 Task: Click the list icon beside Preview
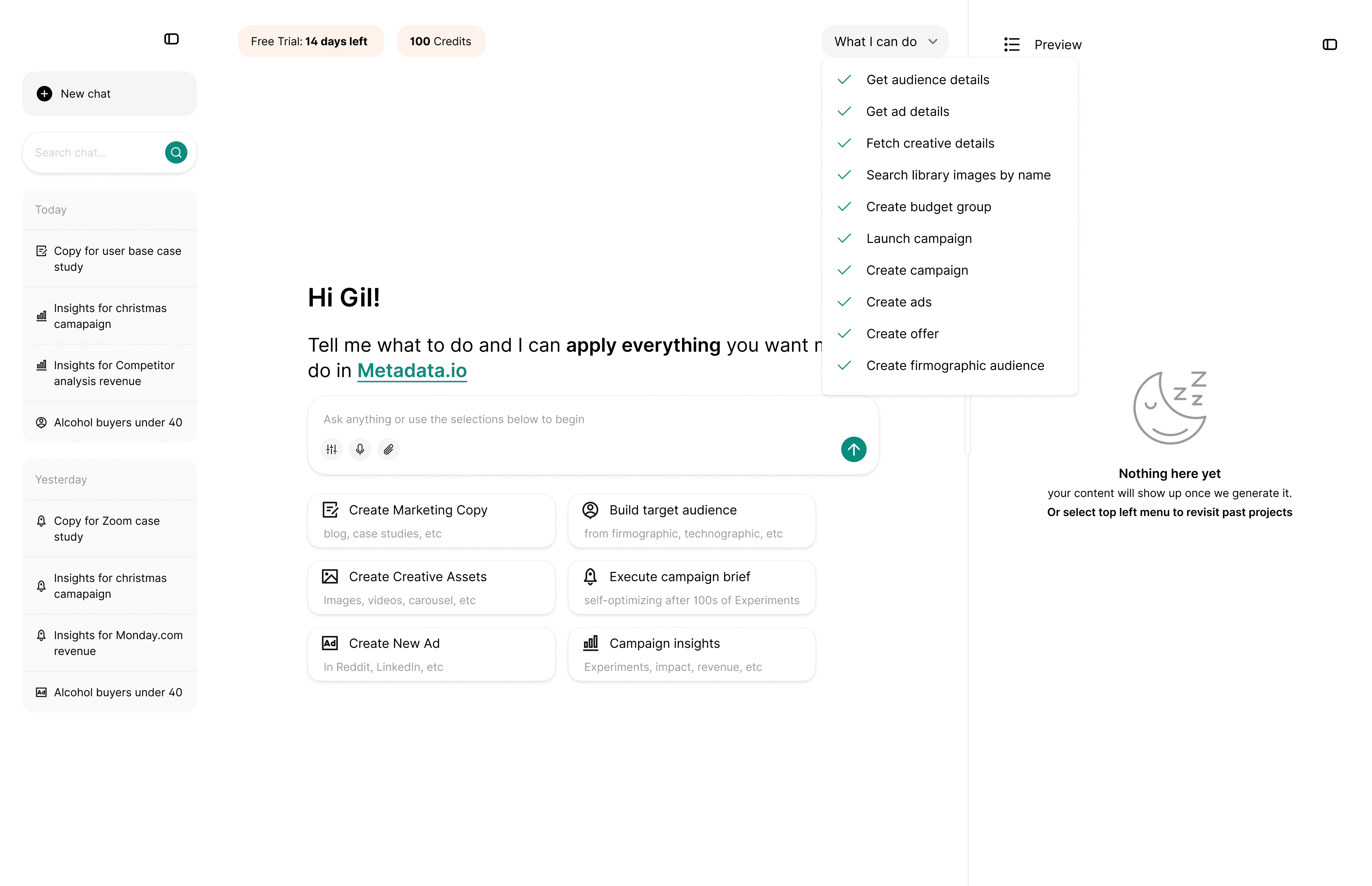coord(1011,44)
